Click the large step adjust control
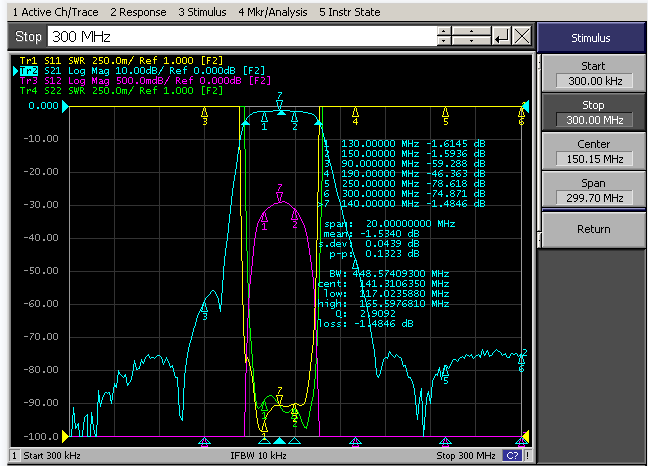The width and height of the screenshot is (648, 466). [x=471, y=36]
